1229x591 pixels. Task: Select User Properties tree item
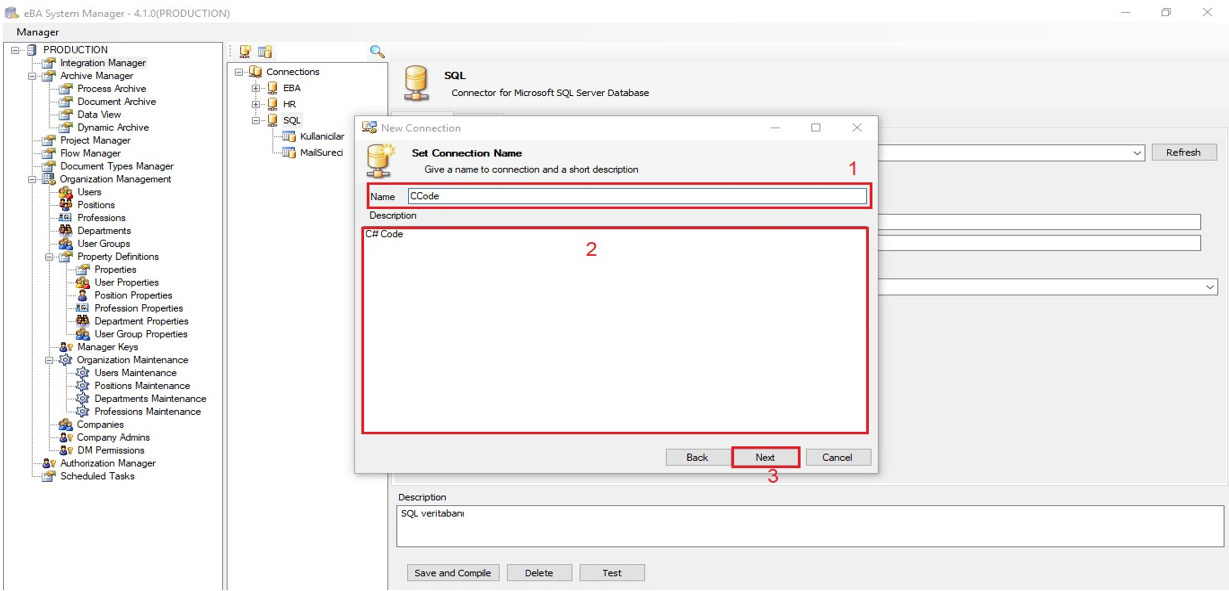pos(126,283)
